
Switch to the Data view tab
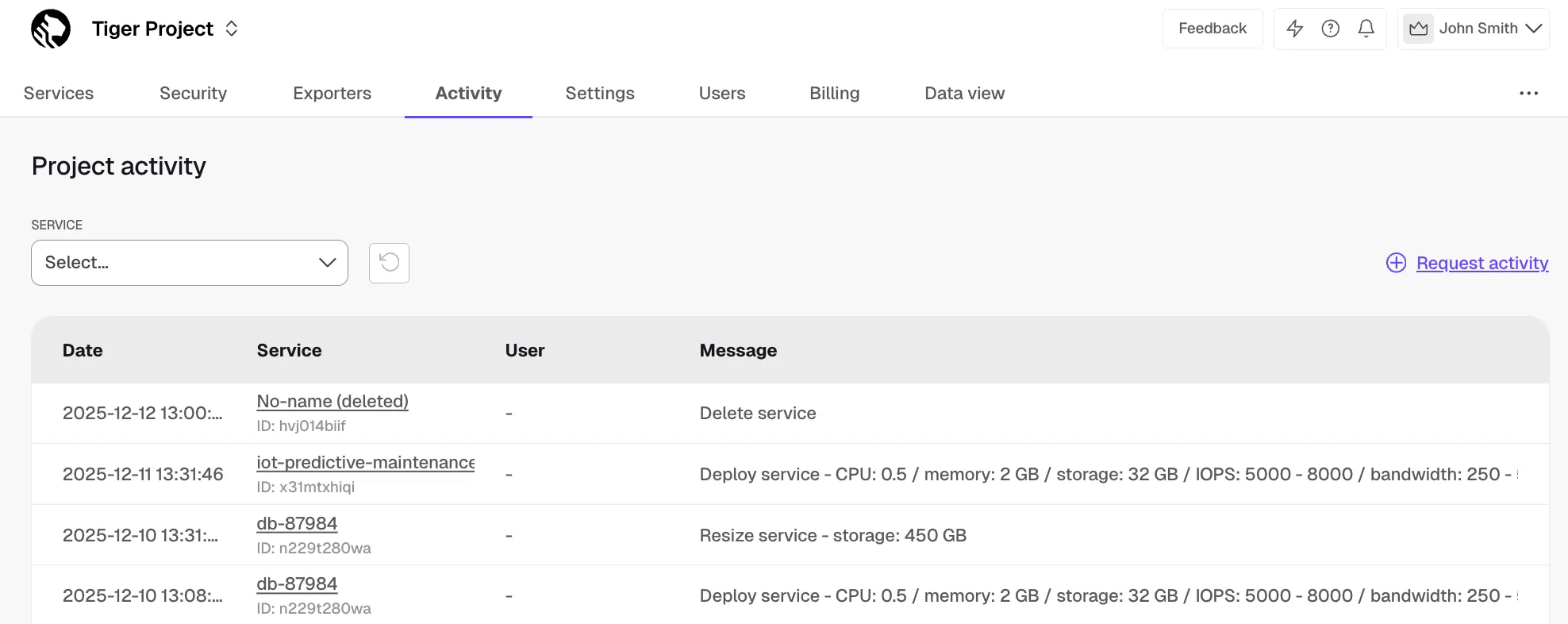965,94
